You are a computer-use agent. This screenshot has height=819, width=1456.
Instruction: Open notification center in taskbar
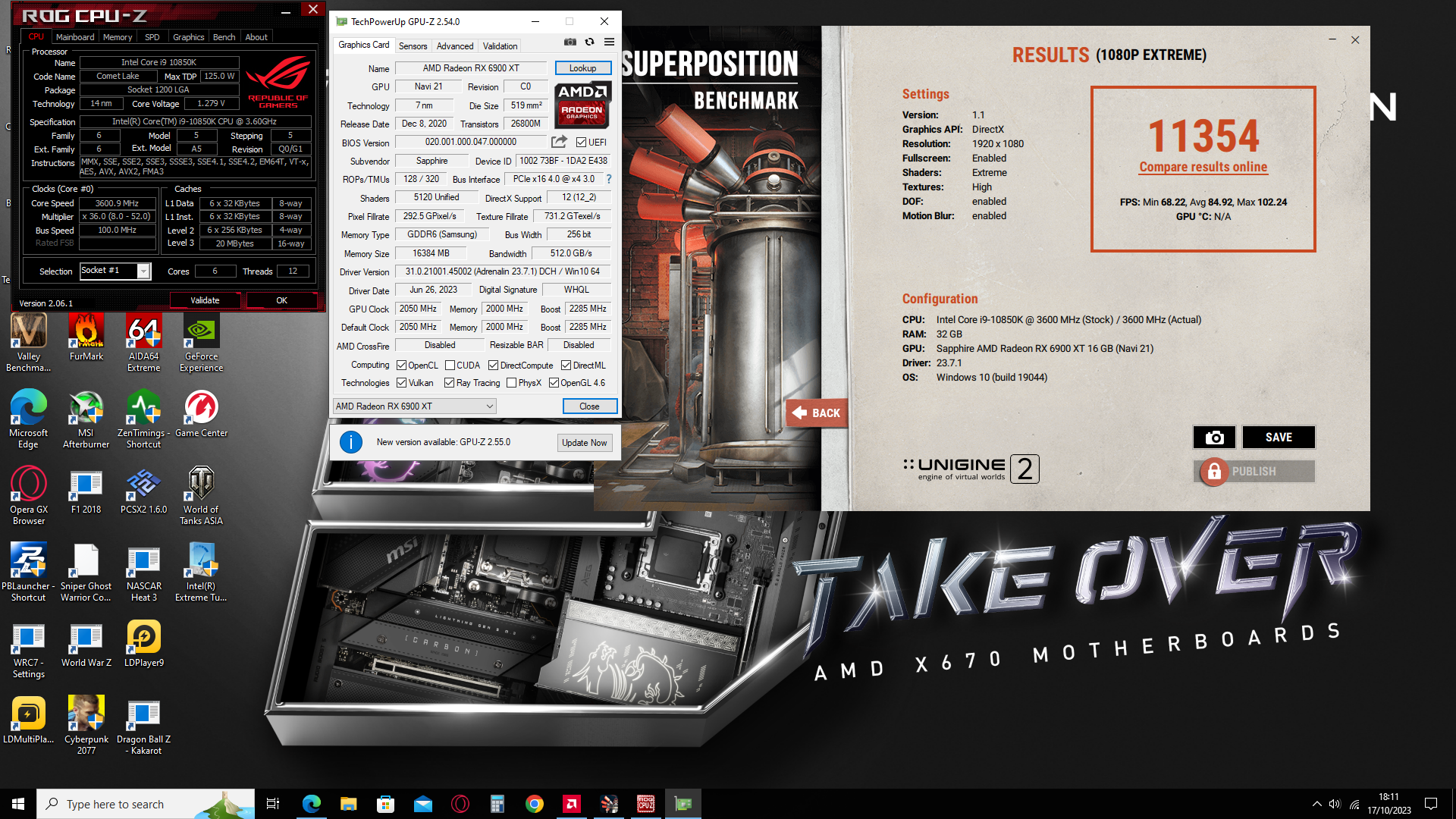click(x=1431, y=804)
